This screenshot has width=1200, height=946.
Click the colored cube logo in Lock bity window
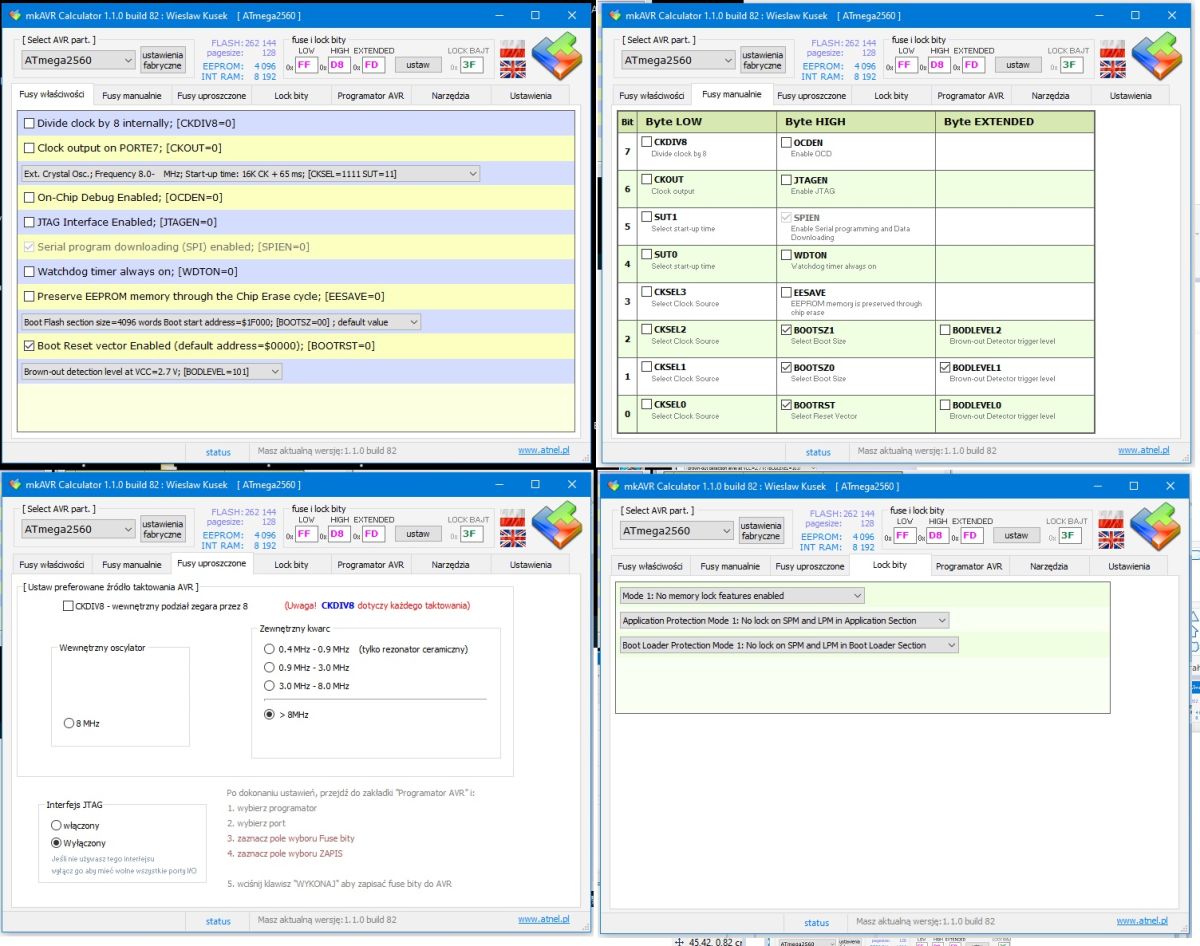tap(1155, 526)
